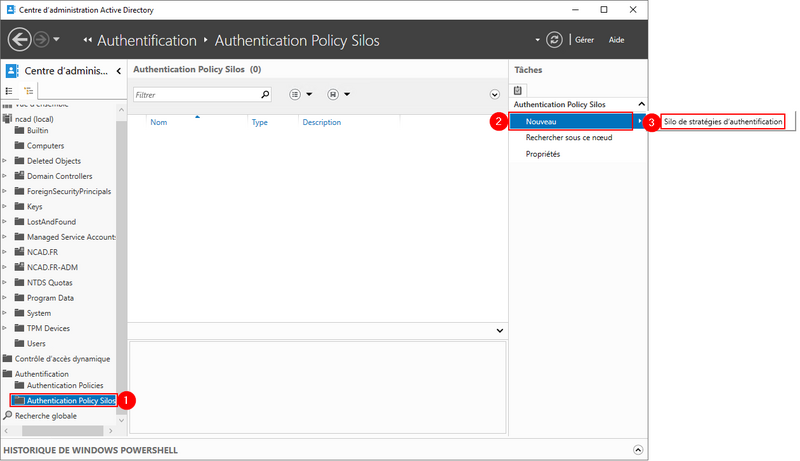
Task: Expand the PowerShell history panel
Action: coord(637,449)
